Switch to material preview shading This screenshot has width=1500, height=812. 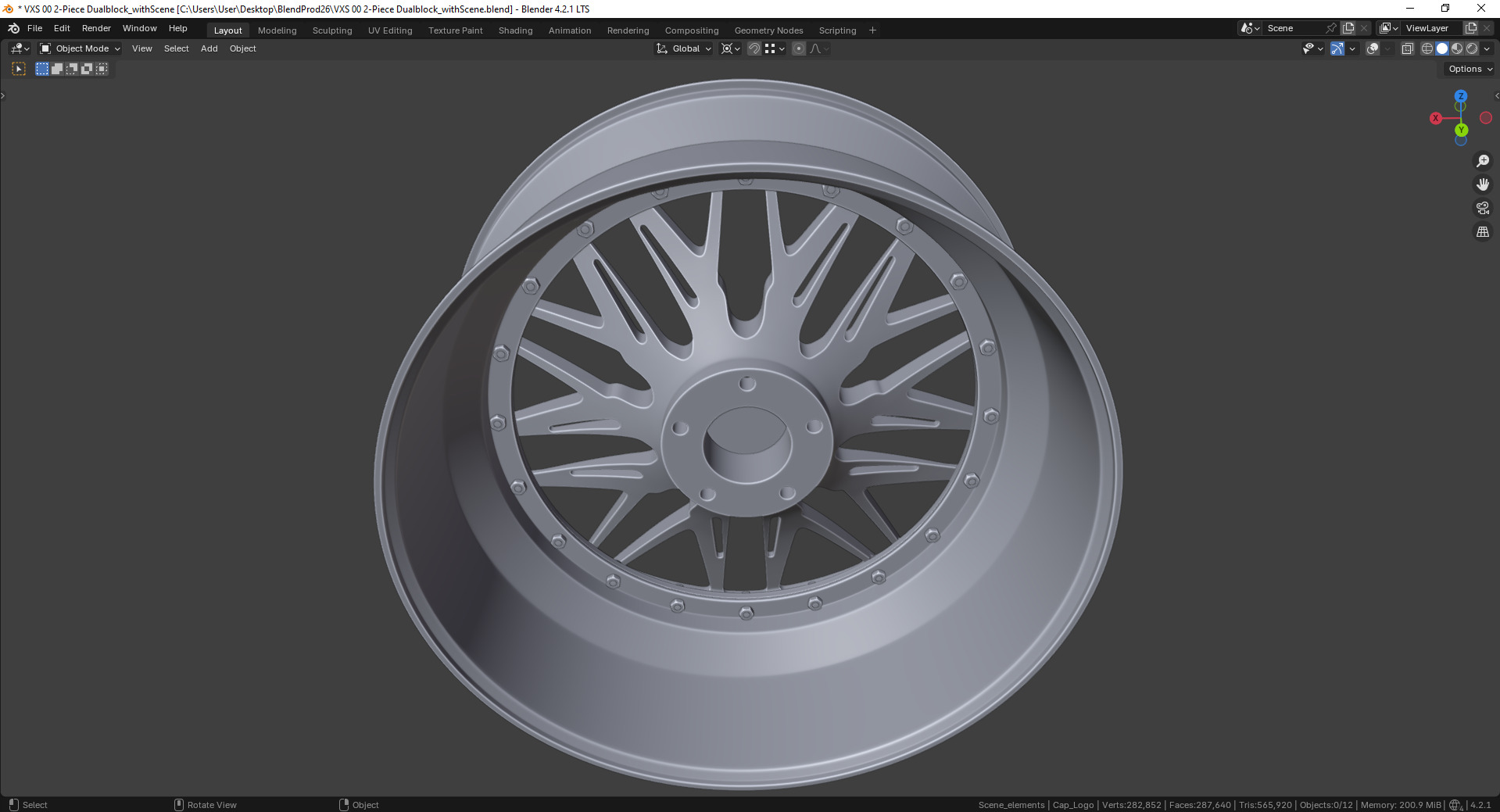pyautogui.click(x=1457, y=48)
